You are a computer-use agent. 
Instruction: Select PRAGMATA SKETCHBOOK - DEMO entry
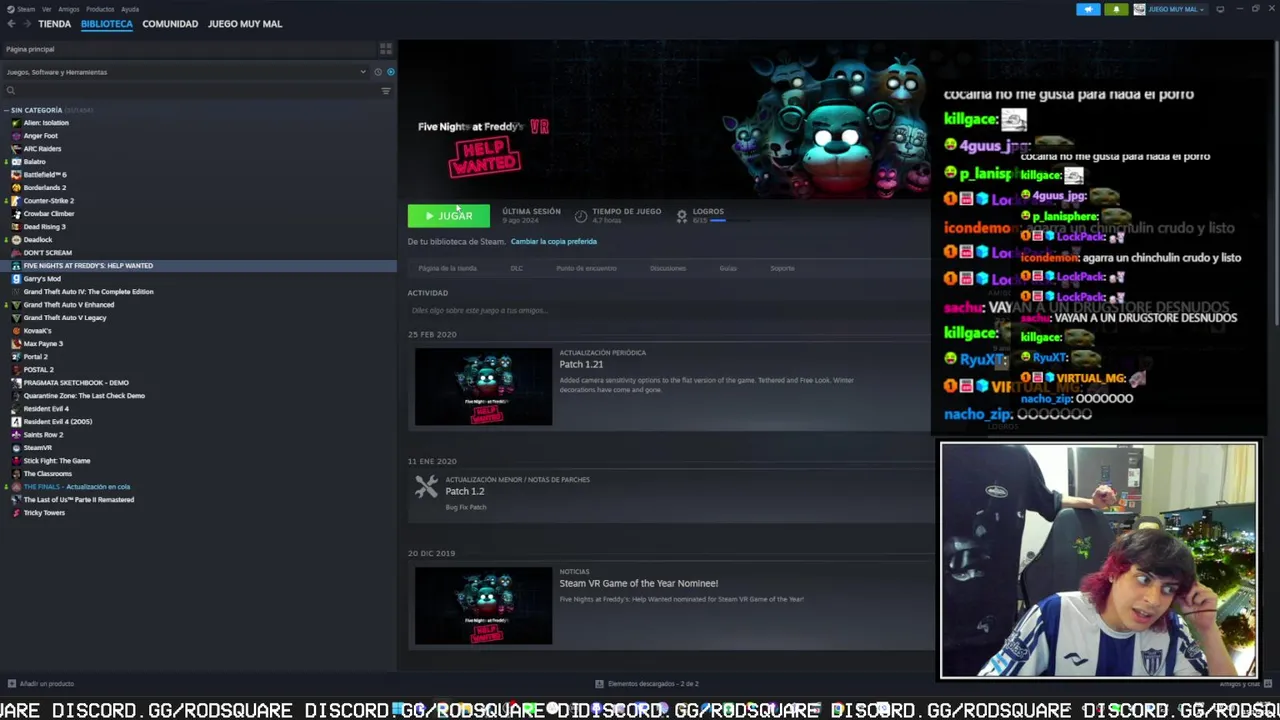tap(76, 383)
